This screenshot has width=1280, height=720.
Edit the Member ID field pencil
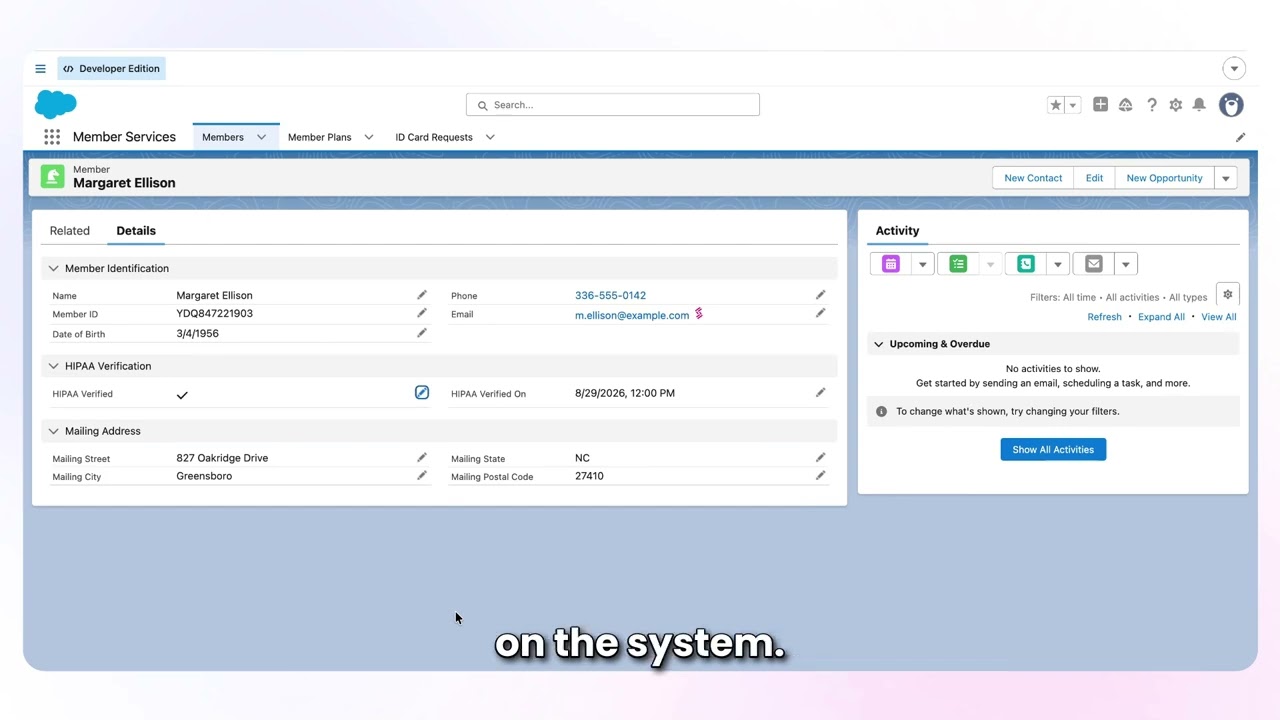click(x=422, y=313)
